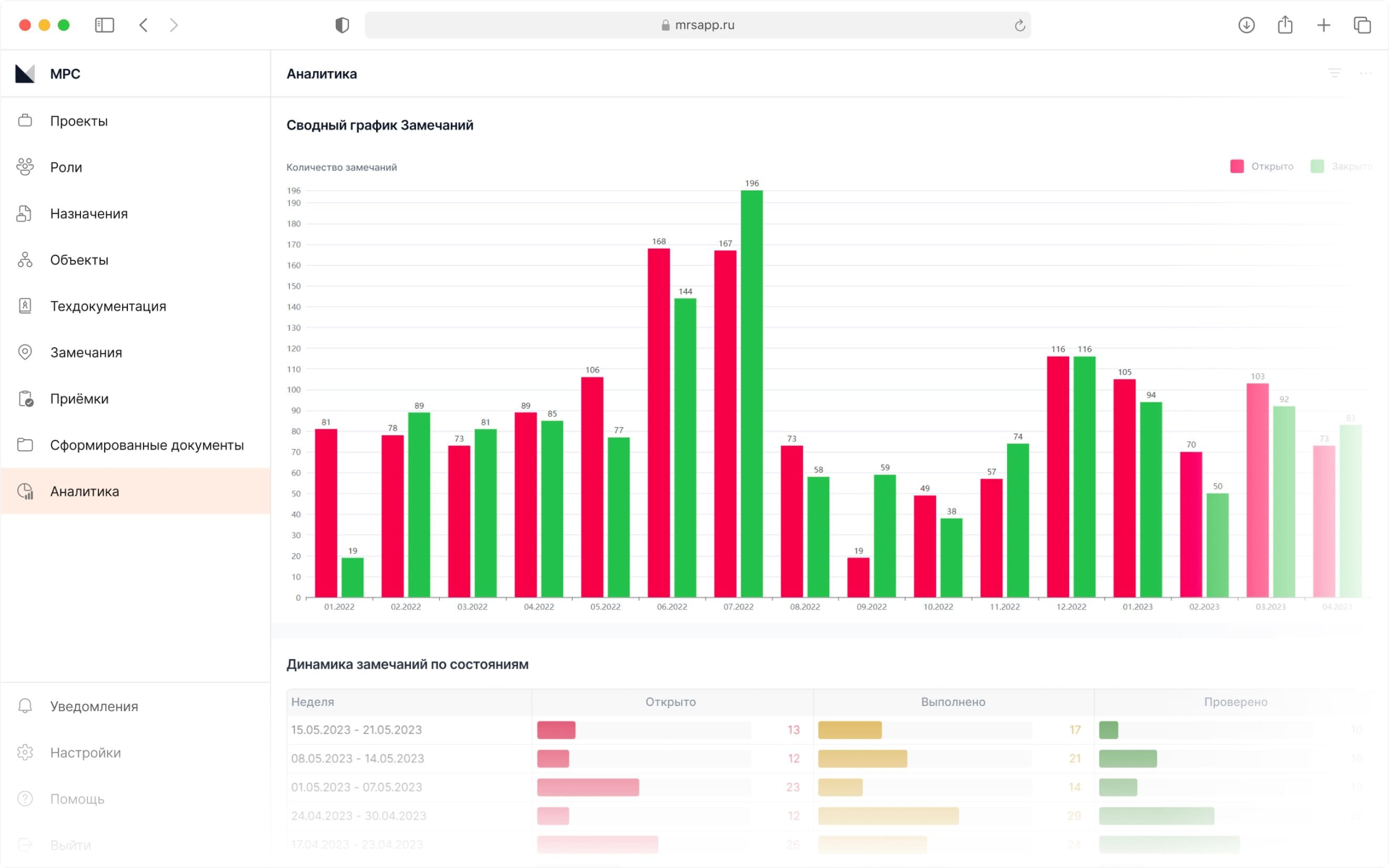
Task: Go back with the browser arrow
Action: [x=144, y=25]
